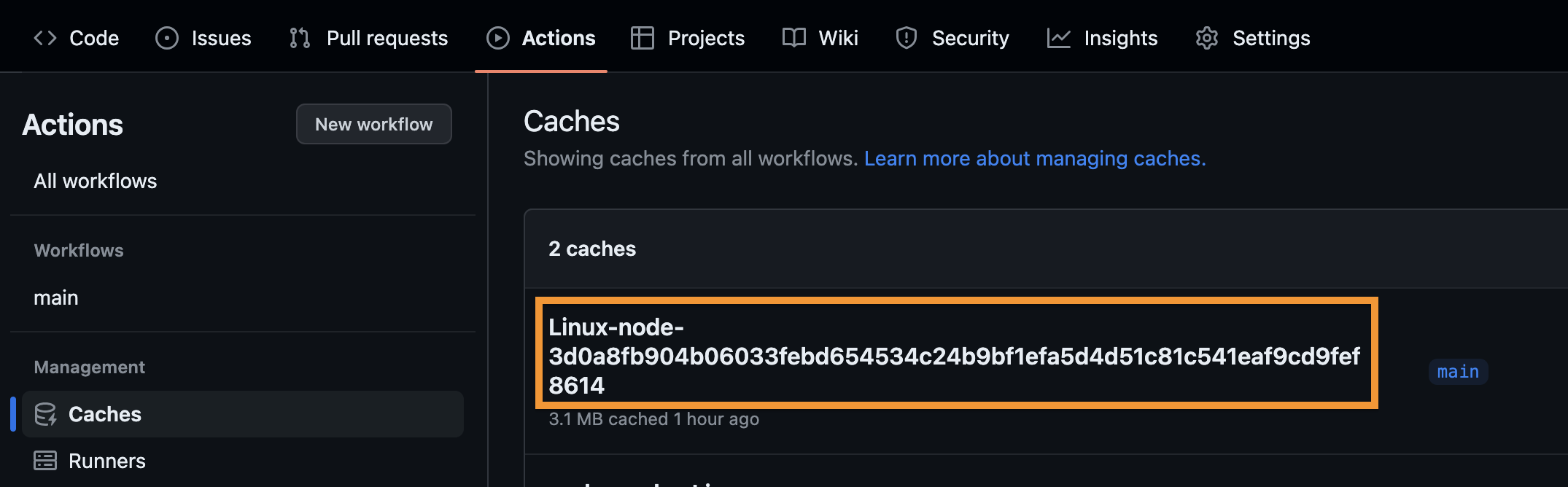Viewport: 1568px width, 487px height.
Task: Click the Pull requests branch icon
Action: pyautogui.click(x=300, y=38)
